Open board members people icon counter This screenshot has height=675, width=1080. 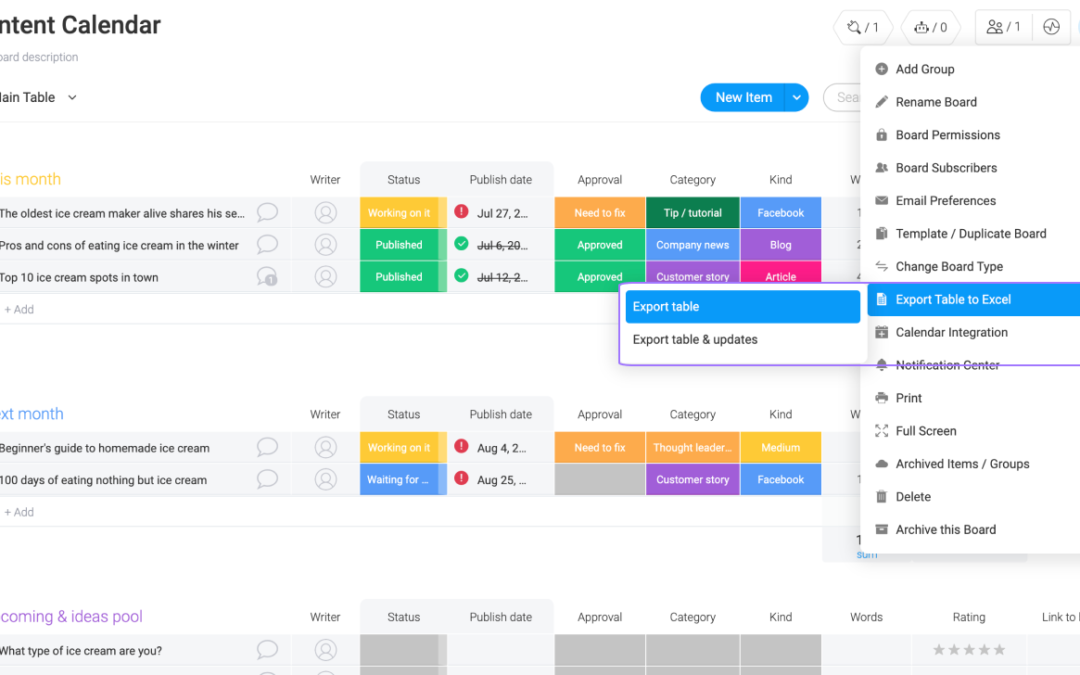[1003, 28]
